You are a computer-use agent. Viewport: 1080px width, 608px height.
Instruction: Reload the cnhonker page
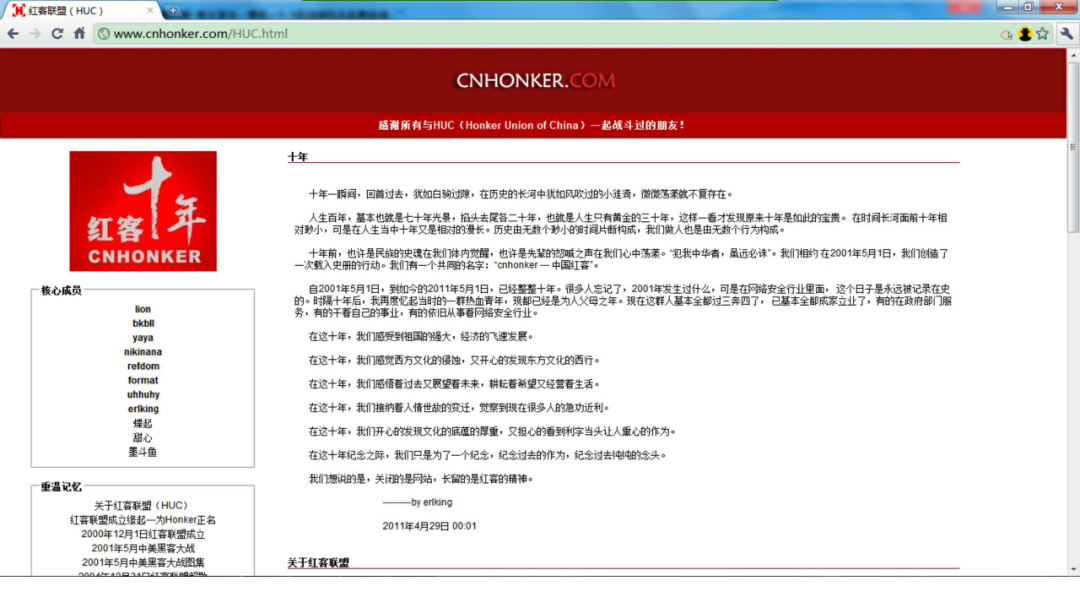pyautogui.click(x=57, y=34)
